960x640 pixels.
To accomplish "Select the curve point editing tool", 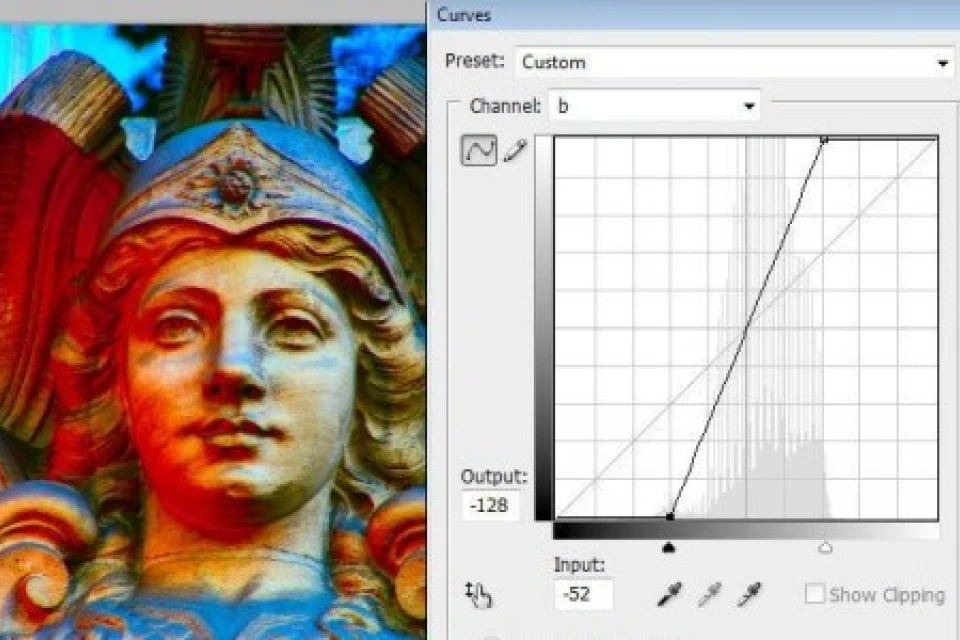I will 478,150.
